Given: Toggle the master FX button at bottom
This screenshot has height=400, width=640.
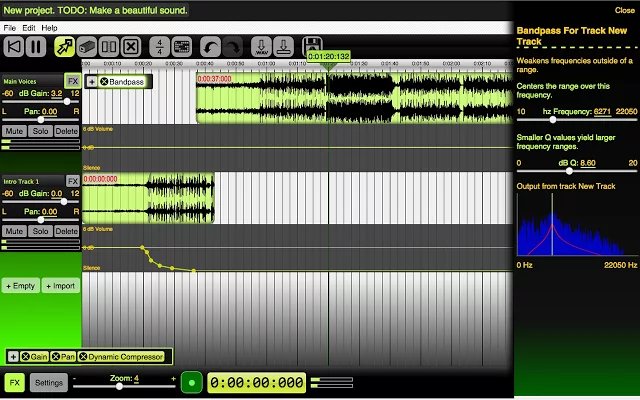Looking at the screenshot, I should pyautogui.click(x=14, y=383).
